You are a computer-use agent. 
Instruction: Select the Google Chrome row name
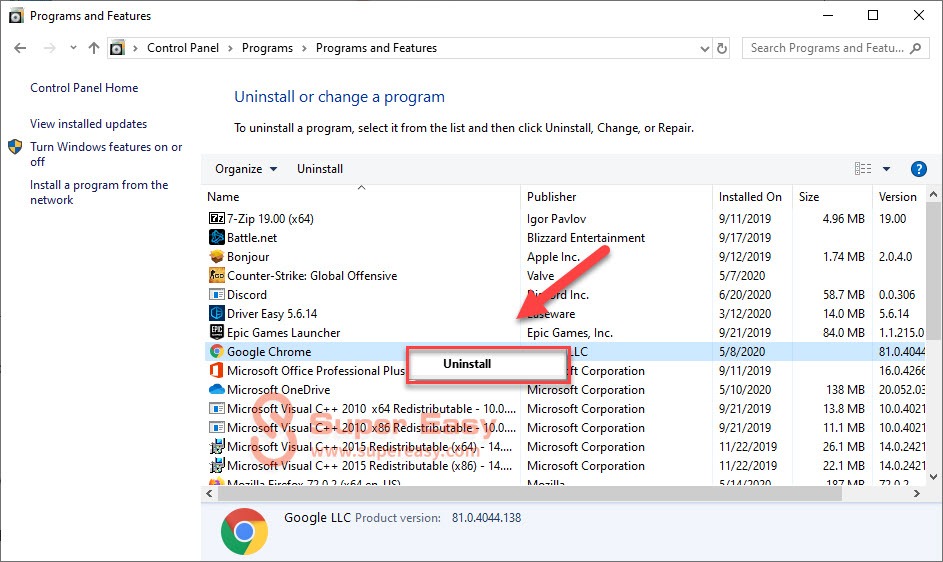point(269,351)
